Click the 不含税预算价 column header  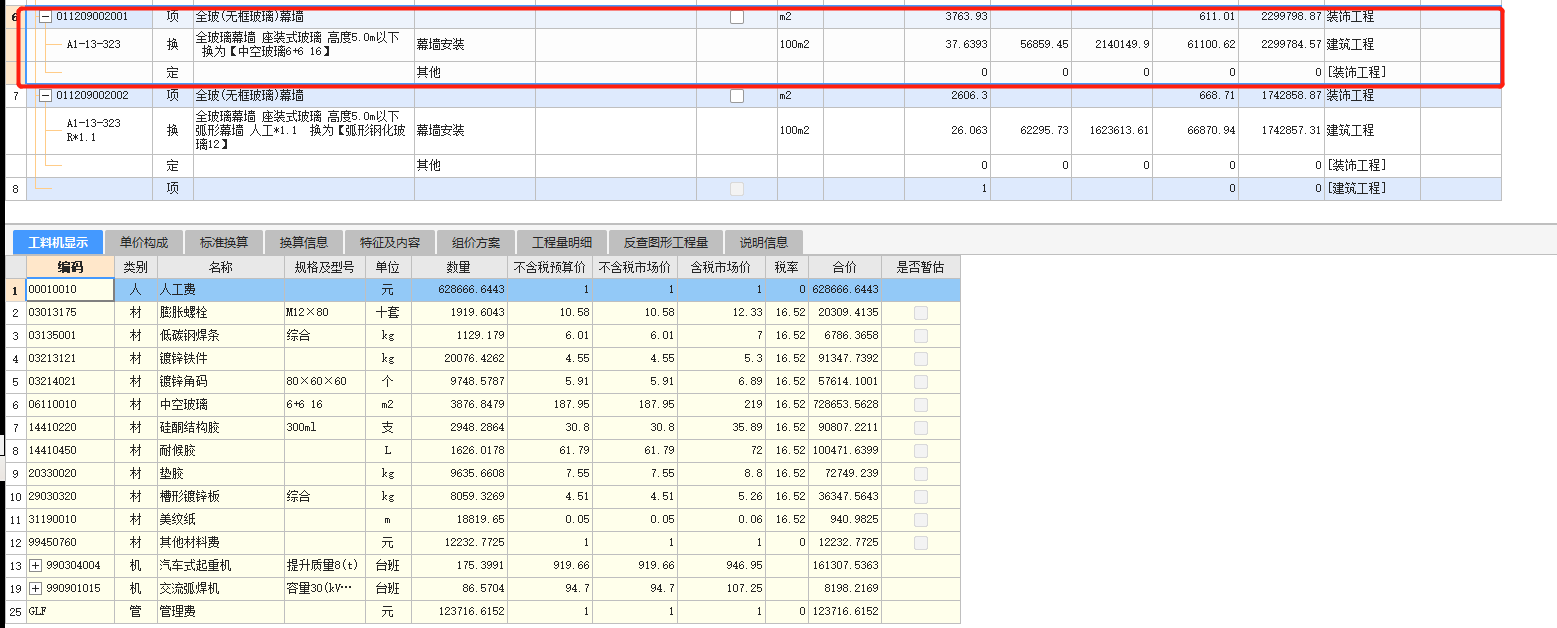tap(551, 267)
